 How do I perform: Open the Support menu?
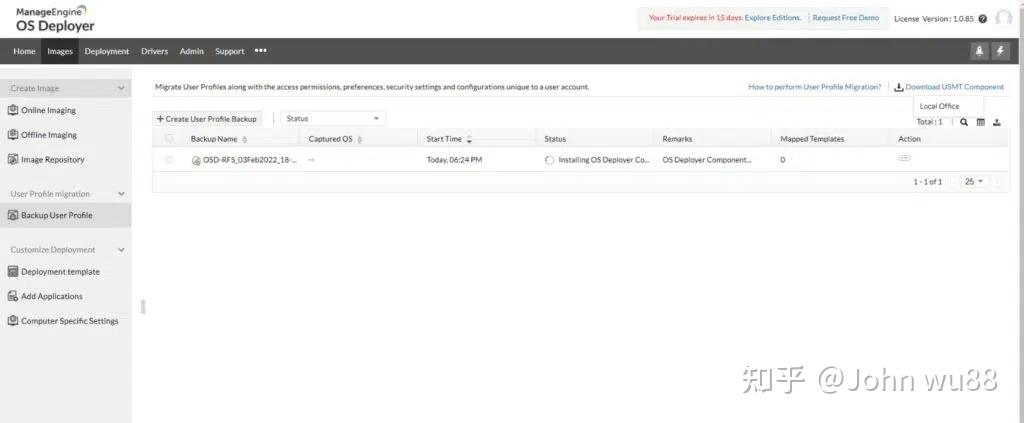230,51
